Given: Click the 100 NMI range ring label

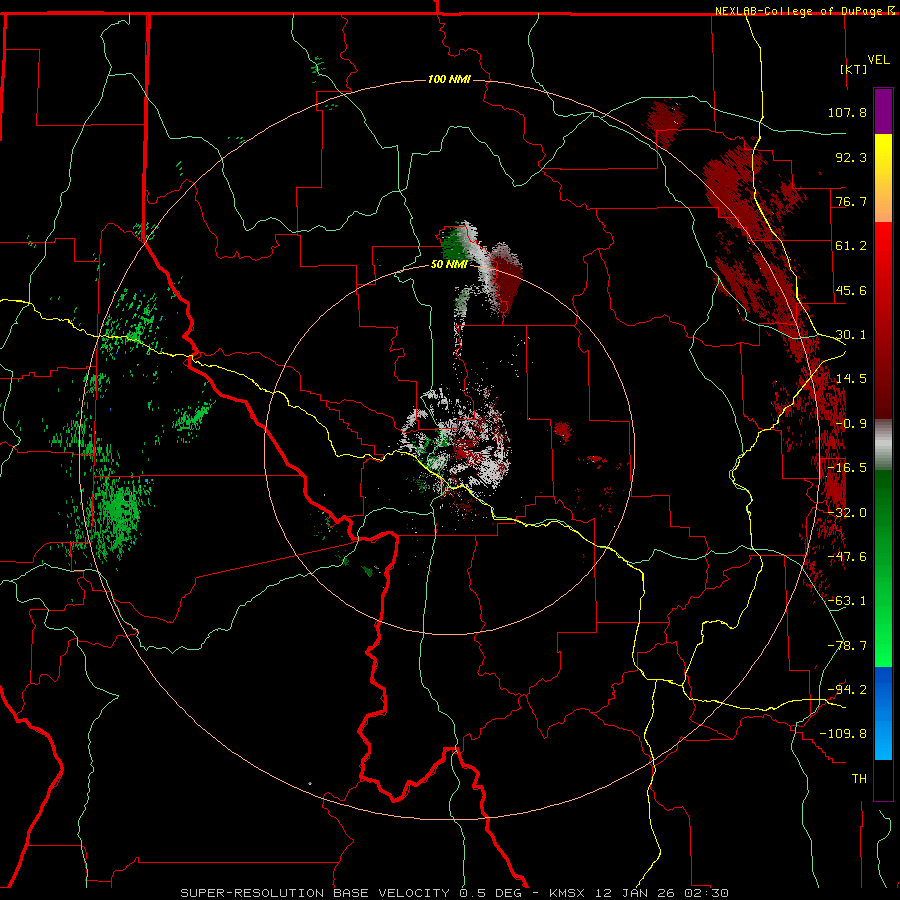Looking at the screenshot, I should click(449, 79).
